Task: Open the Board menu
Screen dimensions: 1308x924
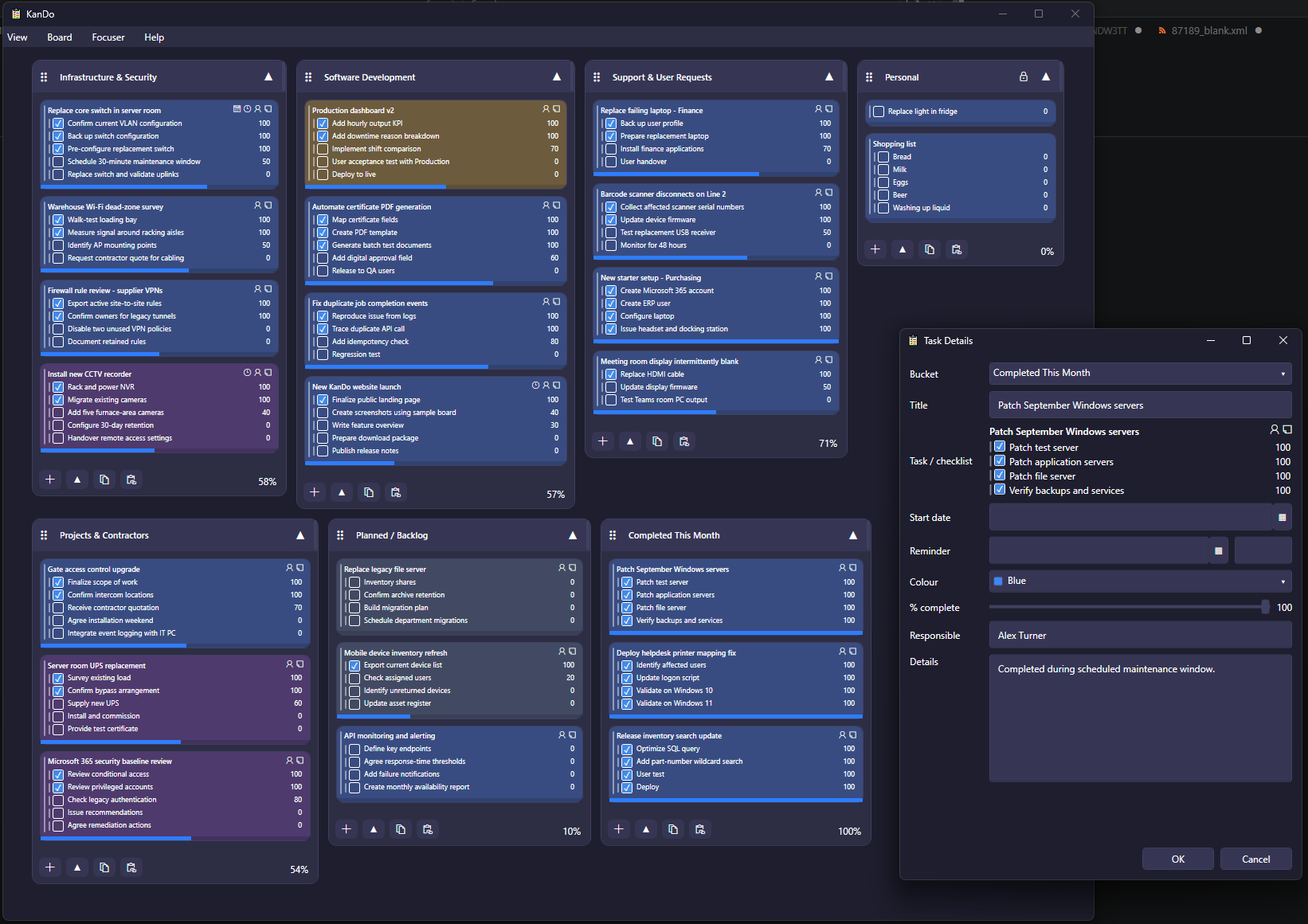Action: [60, 37]
